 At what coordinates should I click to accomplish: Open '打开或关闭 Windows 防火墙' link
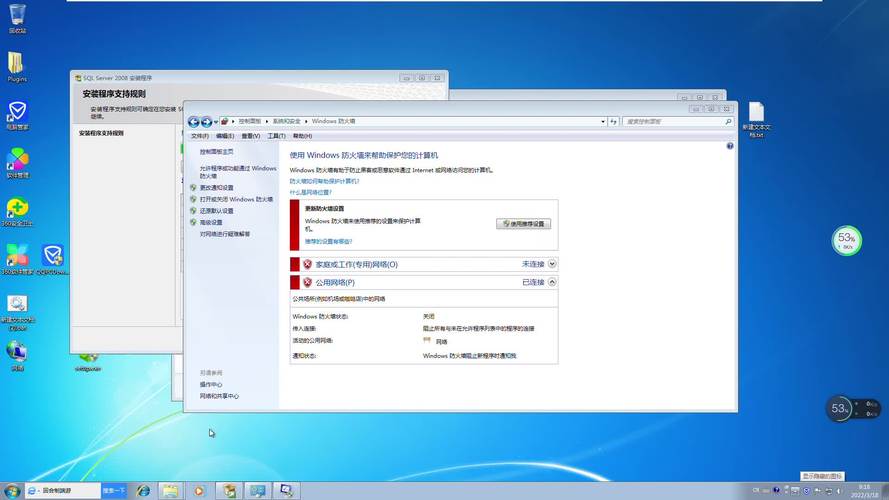click(x=236, y=200)
